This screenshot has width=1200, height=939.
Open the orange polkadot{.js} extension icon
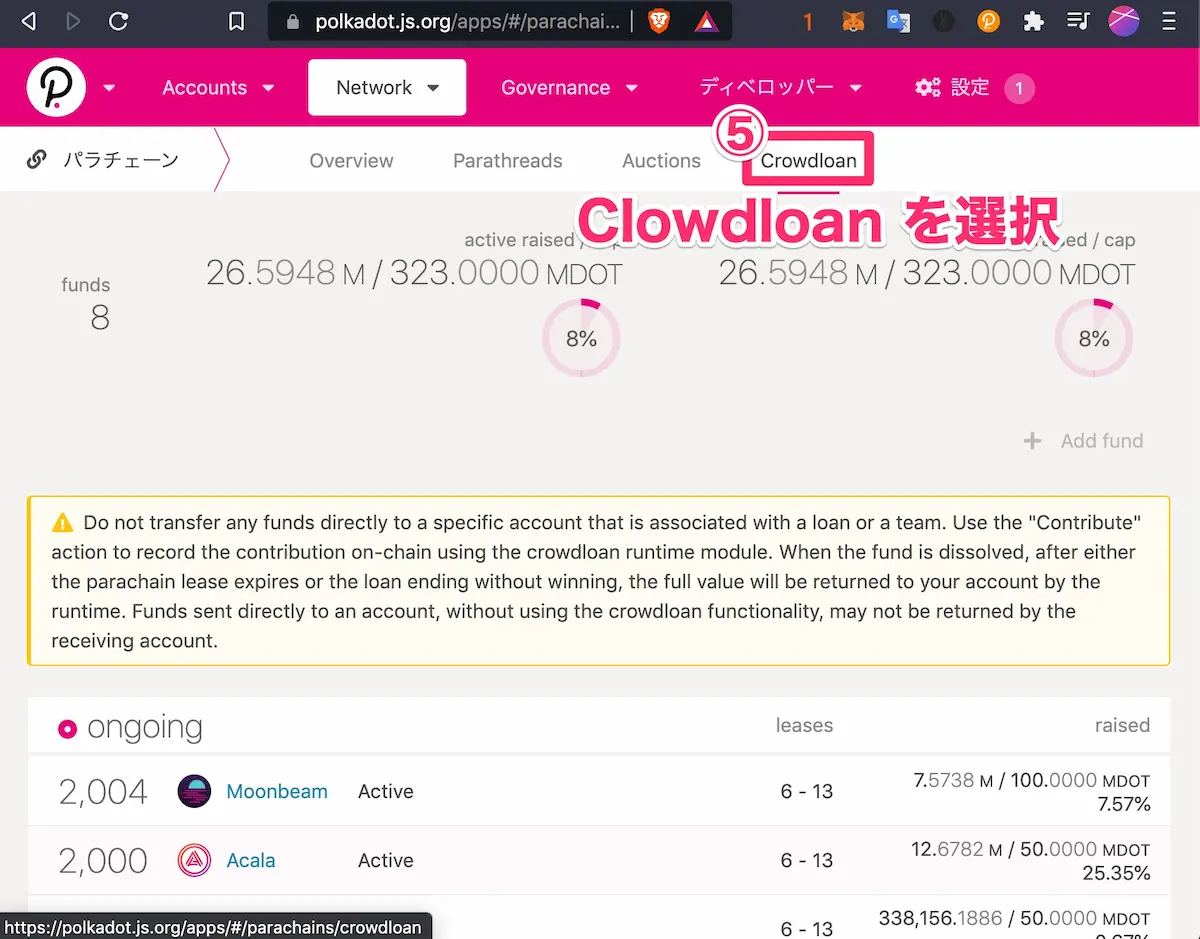988,21
